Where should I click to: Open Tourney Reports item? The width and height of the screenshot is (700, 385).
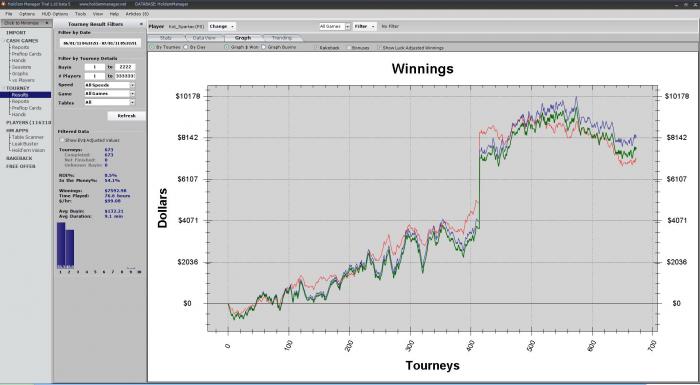(20, 101)
